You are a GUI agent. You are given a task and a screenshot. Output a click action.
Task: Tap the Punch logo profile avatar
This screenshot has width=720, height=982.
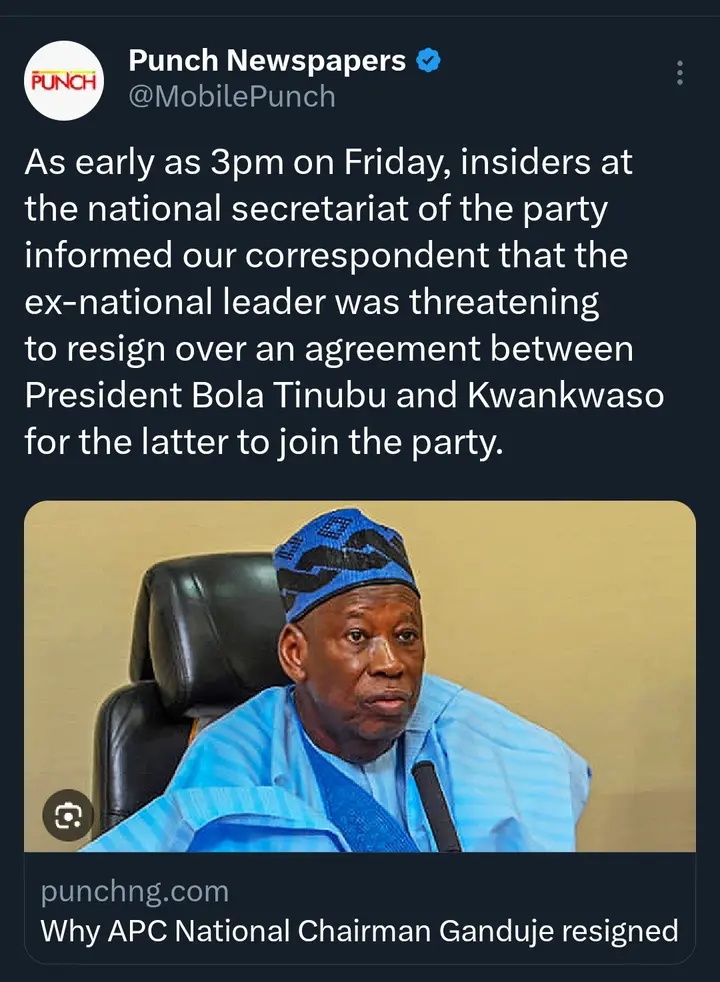(x=62, y=82)
